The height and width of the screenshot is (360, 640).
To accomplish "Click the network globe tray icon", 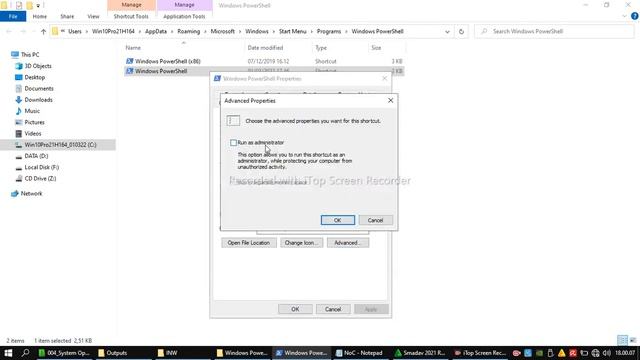I will tap(596, 353).
